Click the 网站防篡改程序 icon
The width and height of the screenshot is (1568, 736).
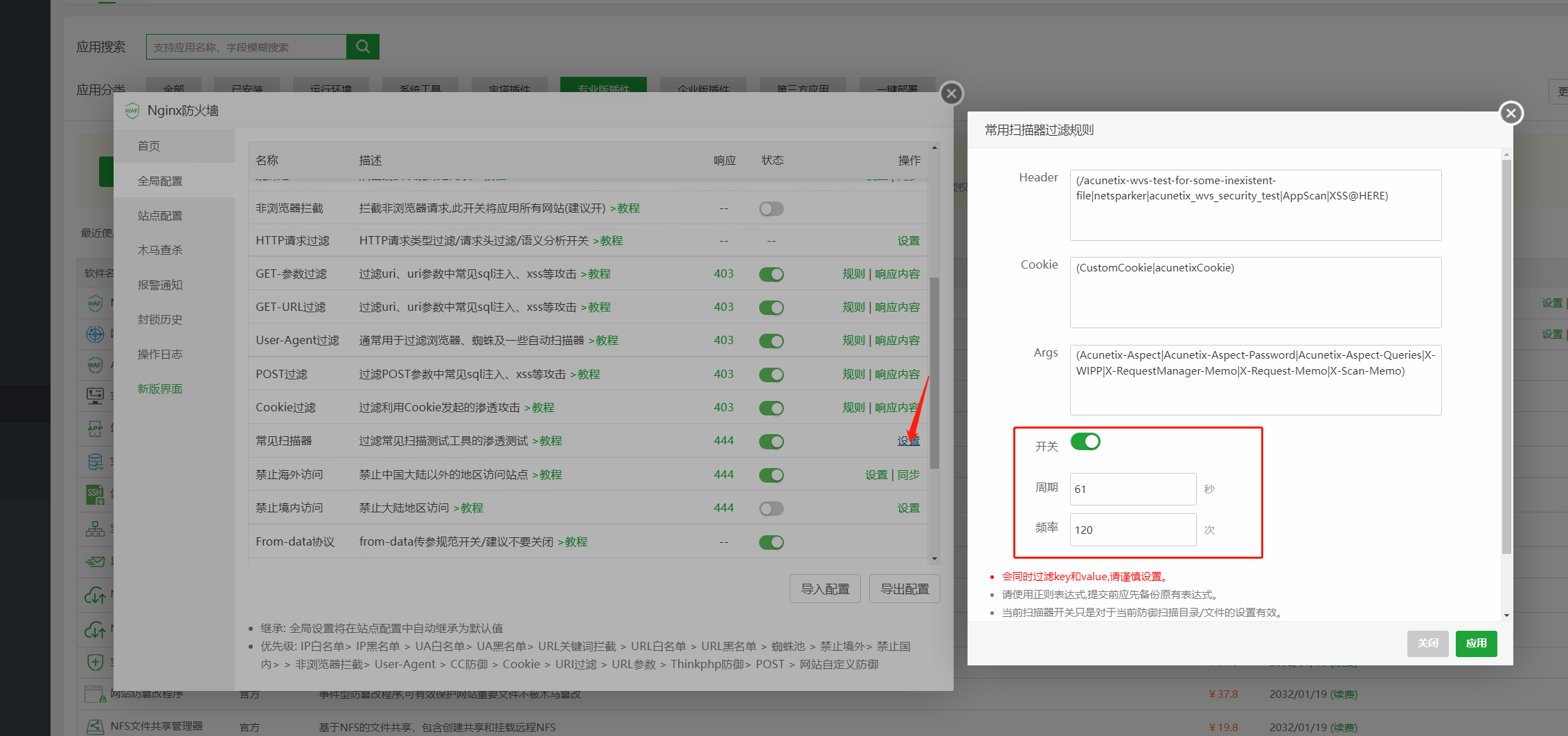coord(95,694)
